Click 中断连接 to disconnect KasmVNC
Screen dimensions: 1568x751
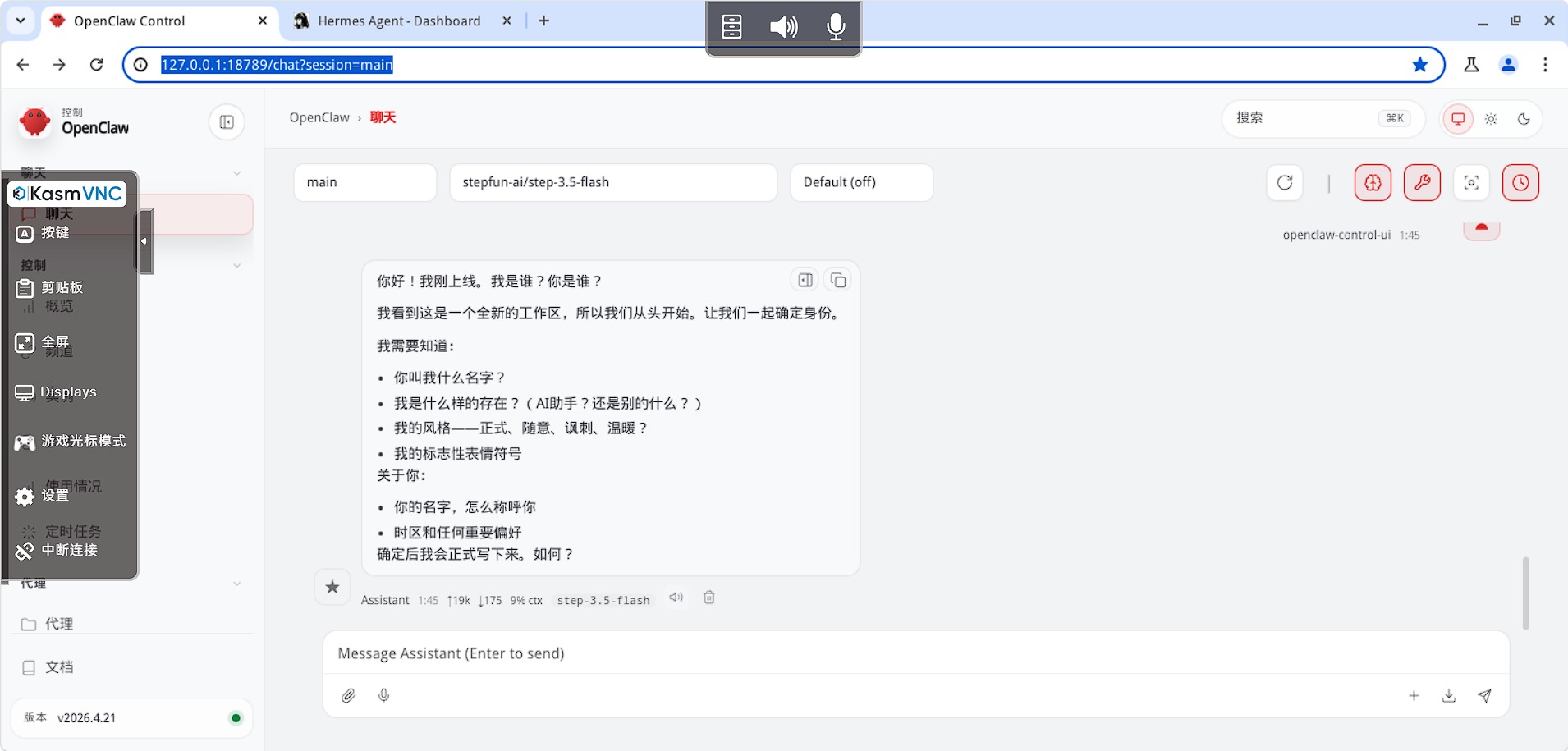click(x=69, y=550)
